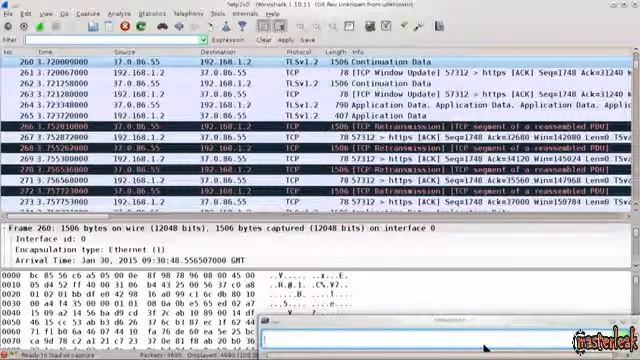Jump to the first packet icon
Viewport: 640px width, 360px height.
click(226, 27)
